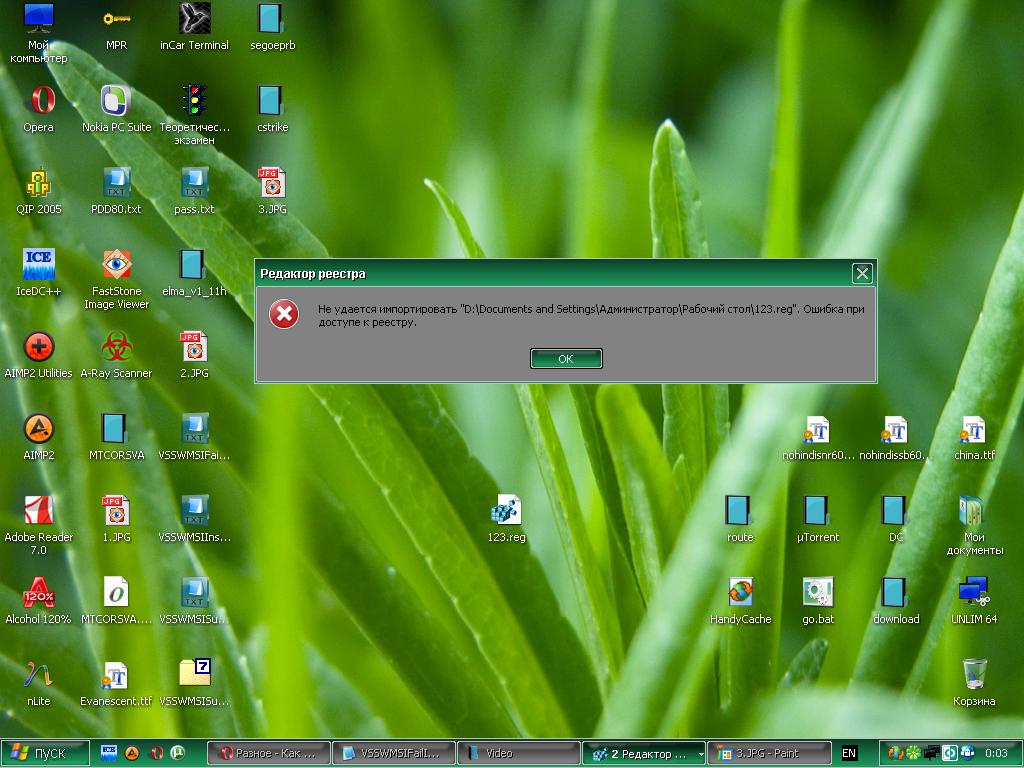Select the PDD80.txt file icon

[116, 191]
